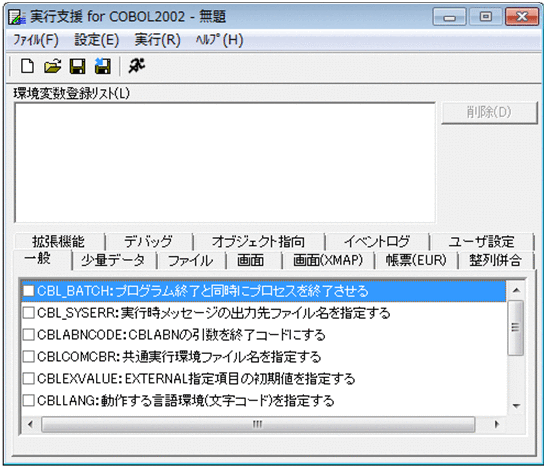547x469 pixels.
Task: Switch to the イベントログ tab
Action: tap(377, 241)
